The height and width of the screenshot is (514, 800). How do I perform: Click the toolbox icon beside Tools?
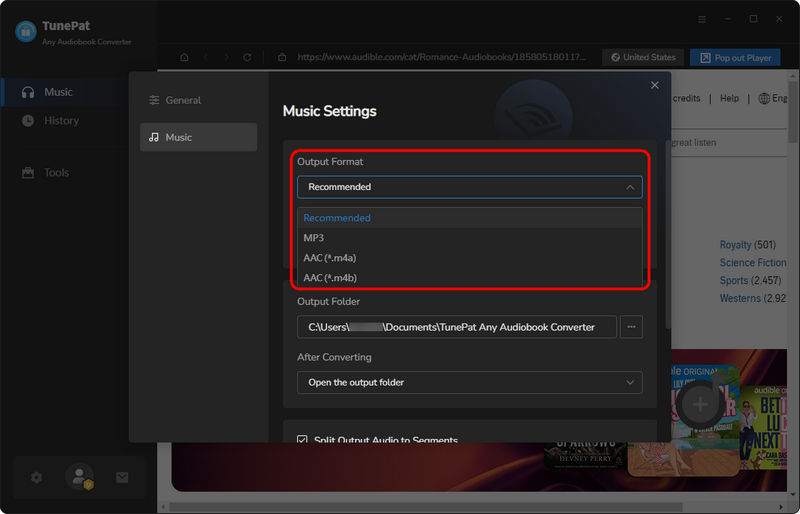point(28,173)
